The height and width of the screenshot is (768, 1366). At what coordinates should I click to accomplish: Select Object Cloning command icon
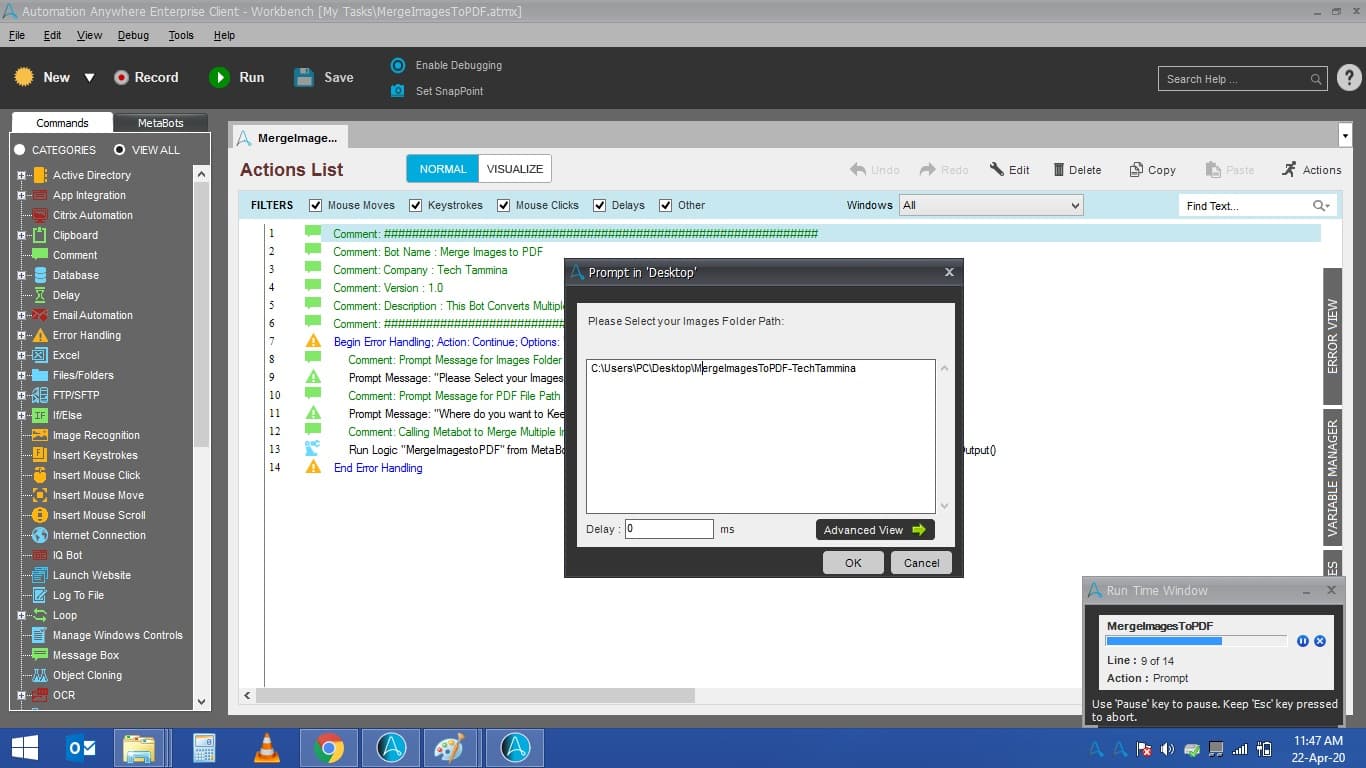coord(40,675)
